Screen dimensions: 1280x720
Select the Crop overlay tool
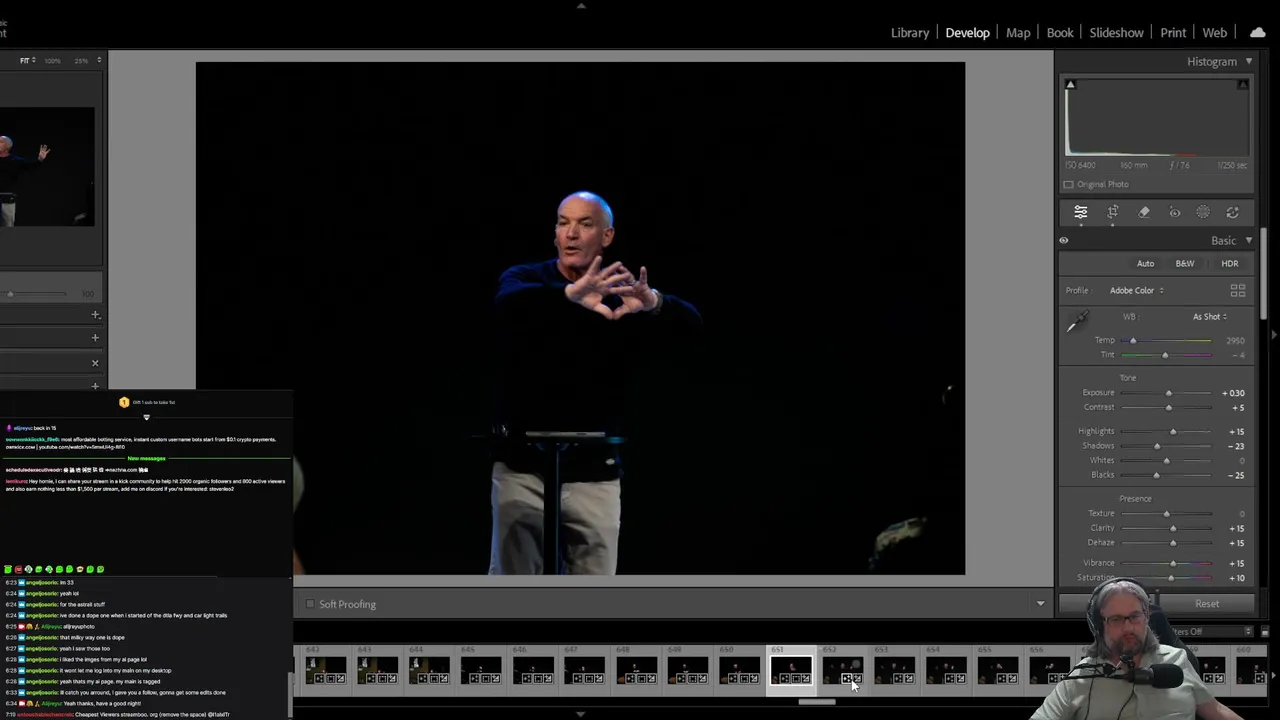tap(1113, 212)
